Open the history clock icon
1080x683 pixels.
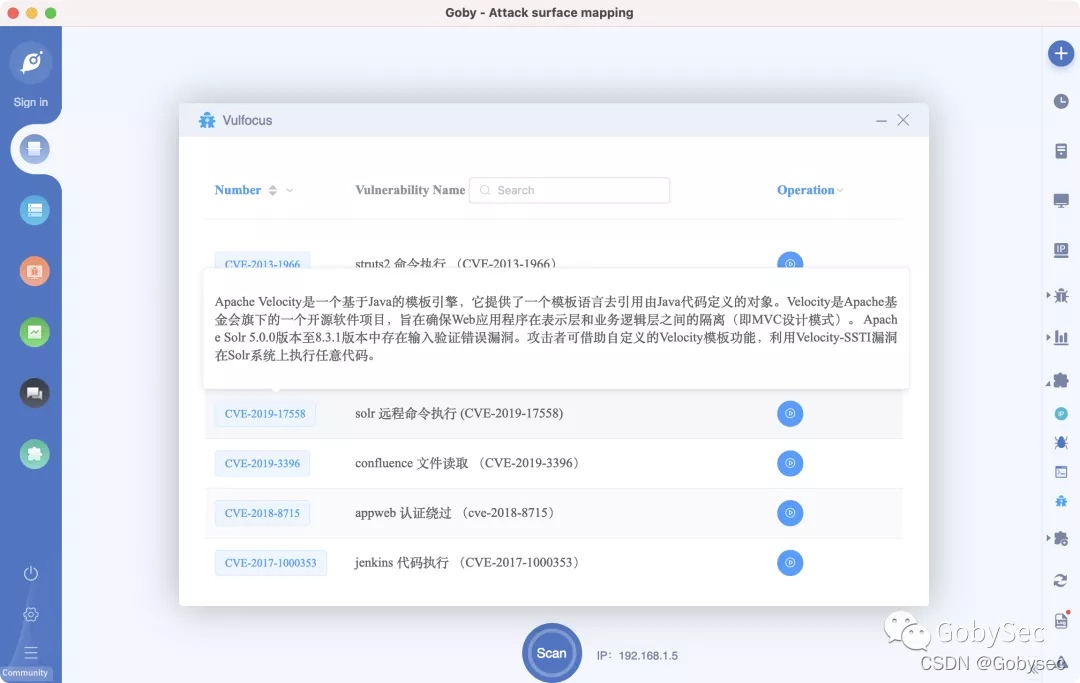point(1060,101)
